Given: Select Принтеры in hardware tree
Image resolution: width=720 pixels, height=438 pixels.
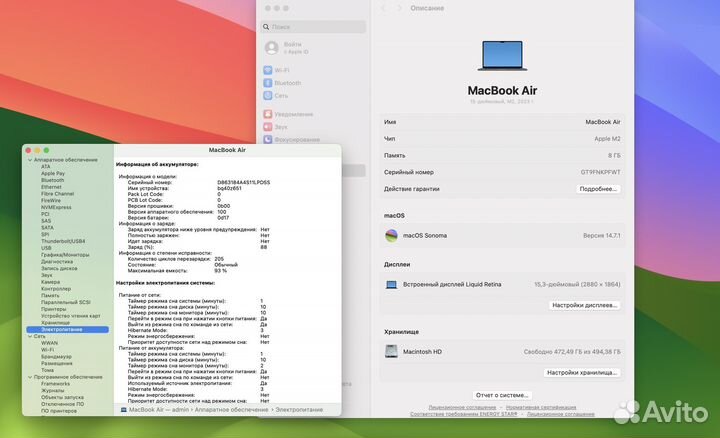Looking at the screenshot, I should (x=54, y=309).
